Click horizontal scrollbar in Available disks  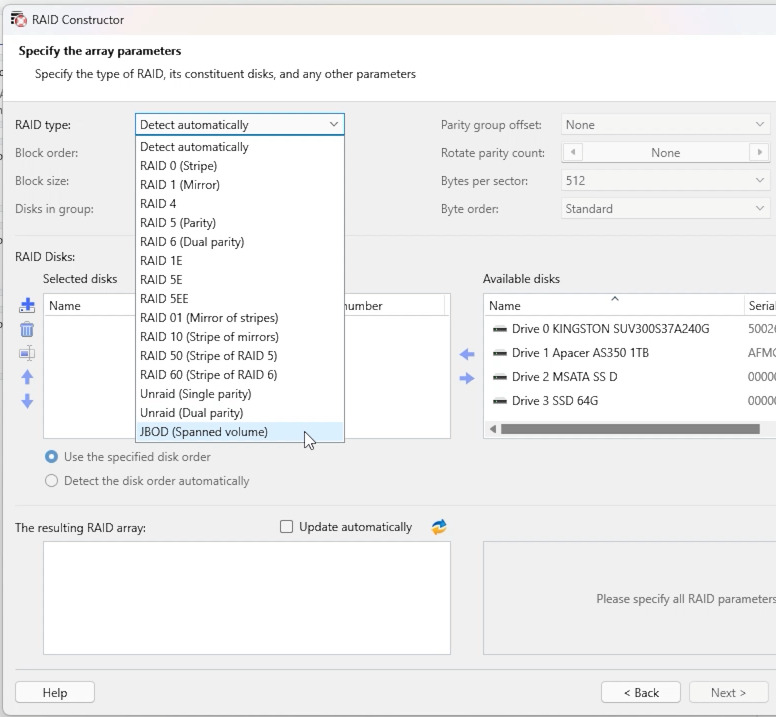[630, 429]
